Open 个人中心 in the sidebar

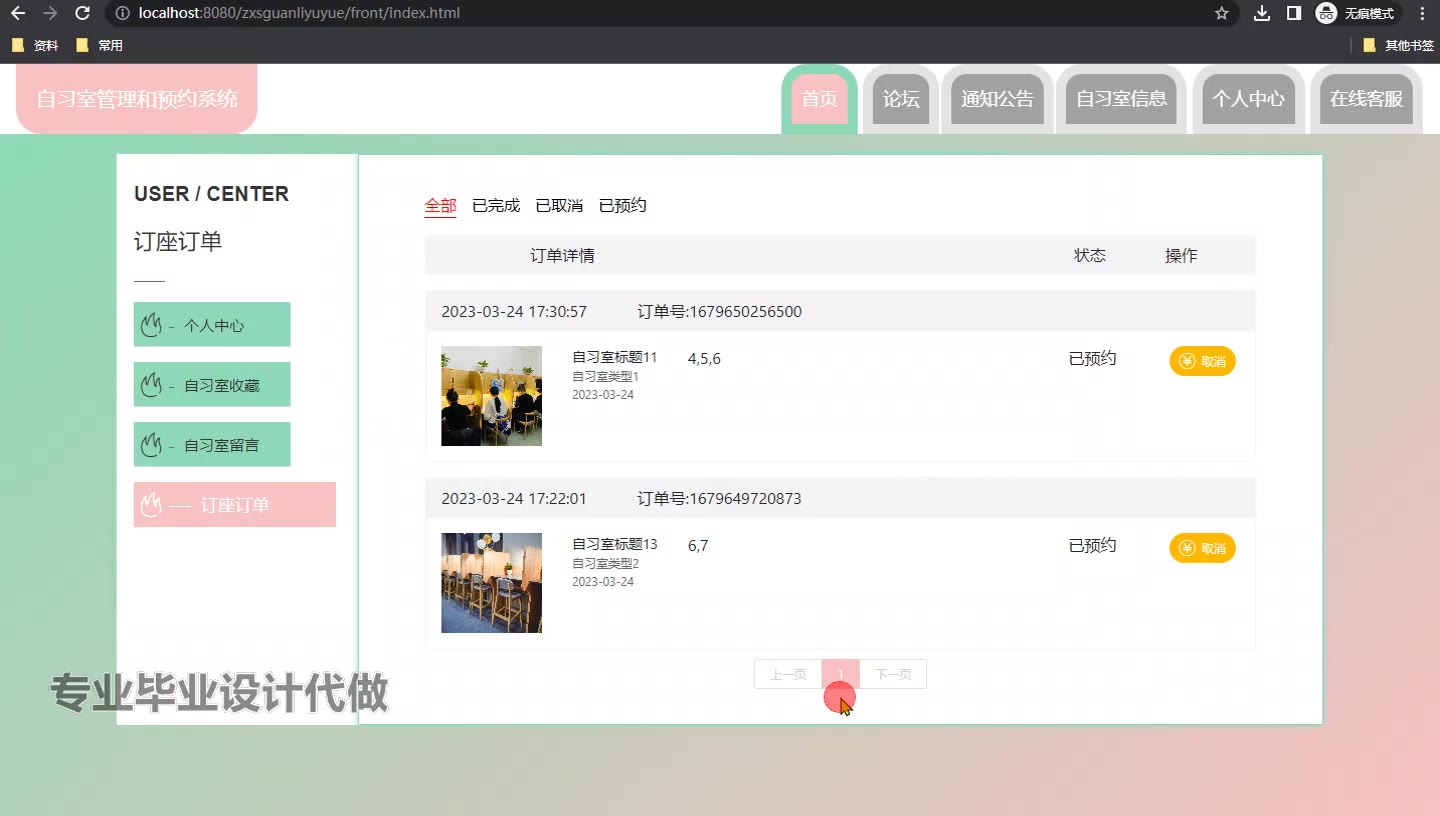point(212,325)
